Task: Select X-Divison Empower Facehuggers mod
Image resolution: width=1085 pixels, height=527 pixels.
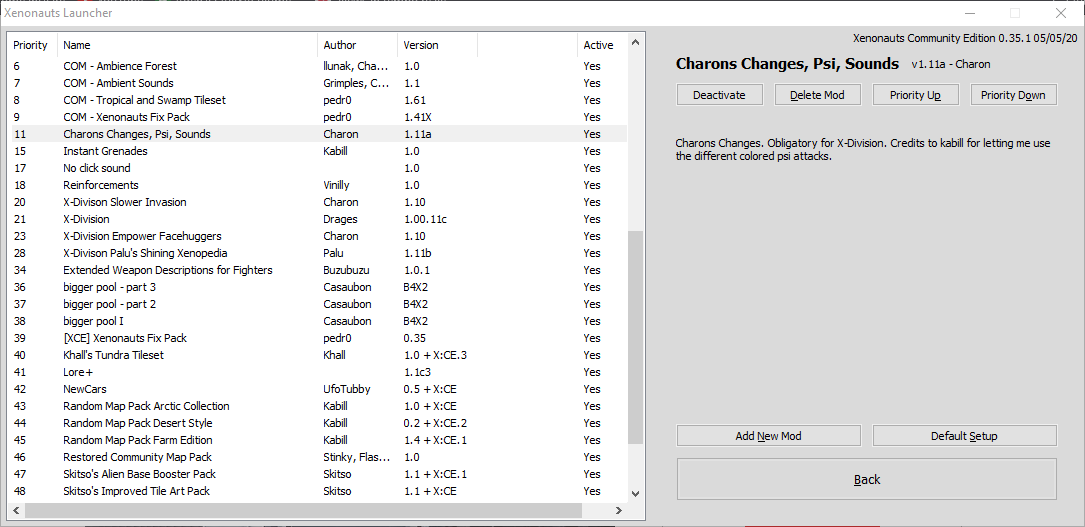Action: pos(318,236)
